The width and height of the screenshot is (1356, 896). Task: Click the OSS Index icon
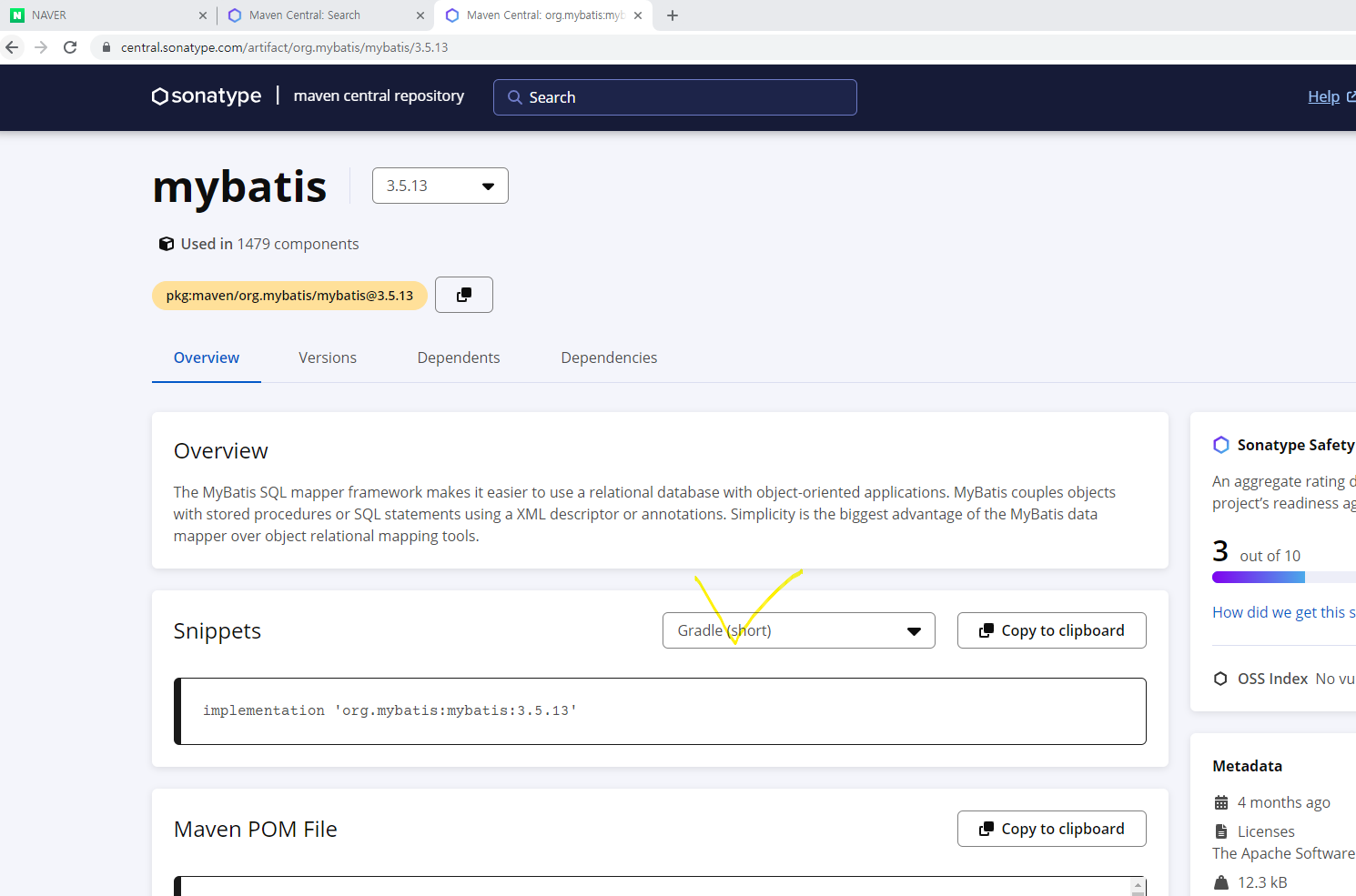1221,679
